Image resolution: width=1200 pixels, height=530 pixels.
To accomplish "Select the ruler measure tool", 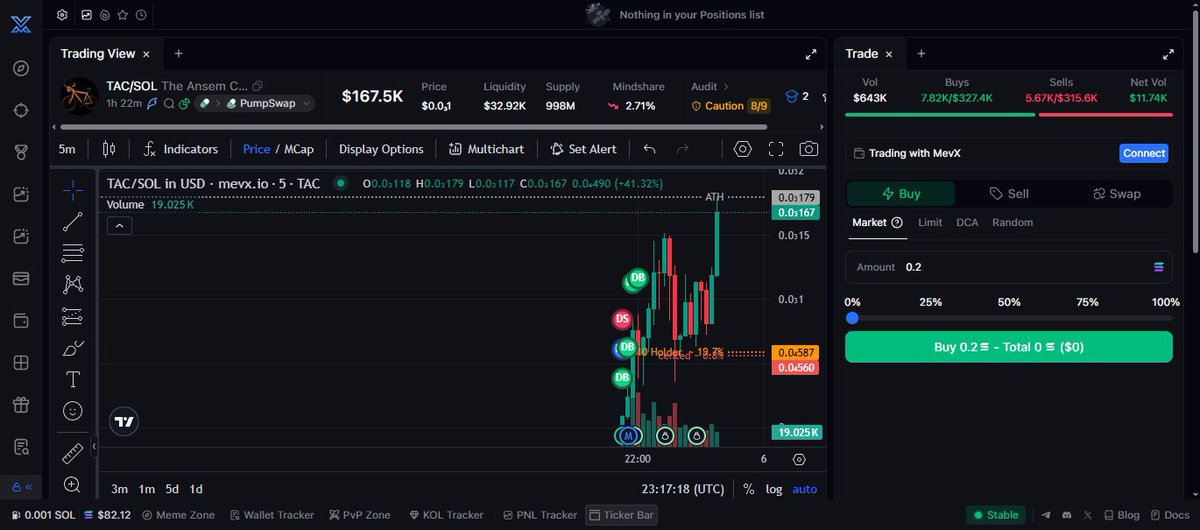I will coord(73,454).
